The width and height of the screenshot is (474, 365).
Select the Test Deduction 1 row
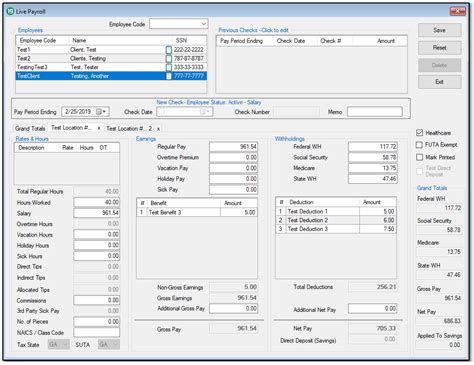336,211
